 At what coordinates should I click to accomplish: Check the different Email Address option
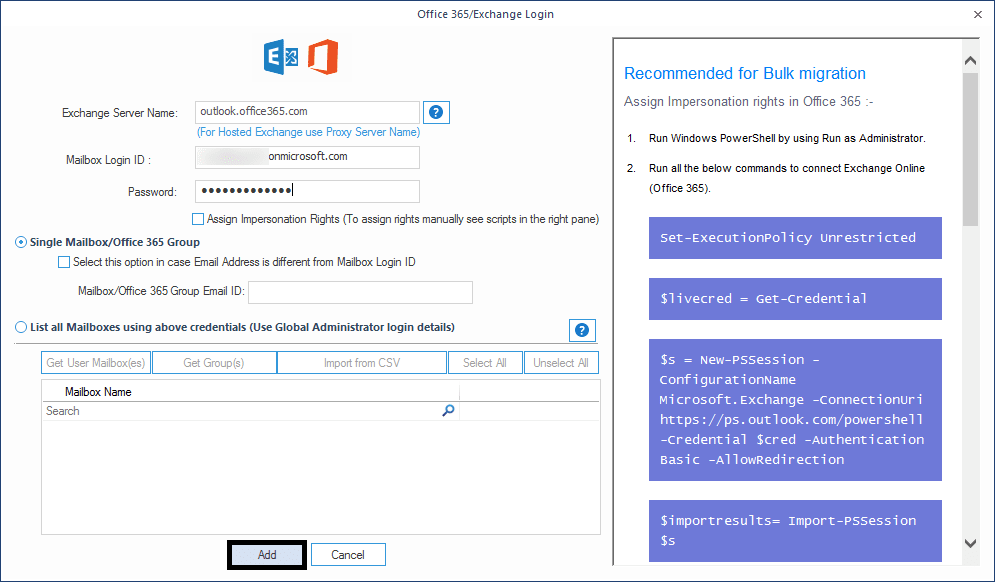click(x=64, y=262)
